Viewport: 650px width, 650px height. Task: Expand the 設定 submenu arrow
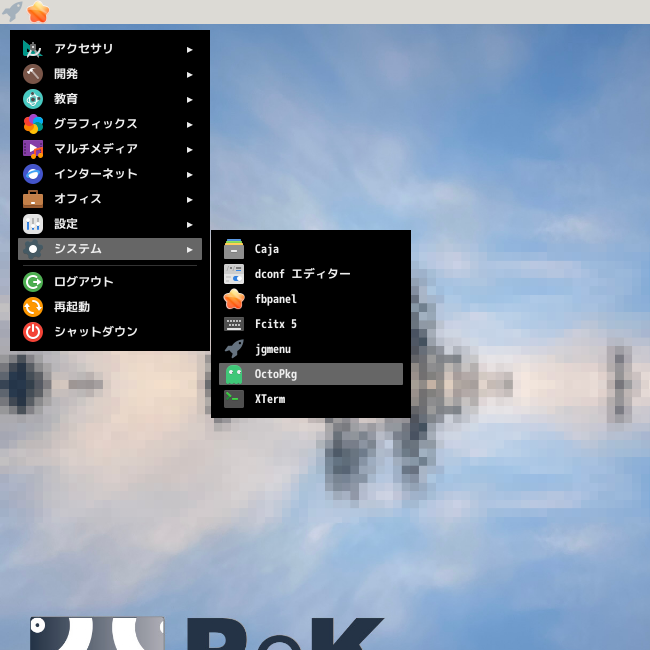[x=189, y=225]
